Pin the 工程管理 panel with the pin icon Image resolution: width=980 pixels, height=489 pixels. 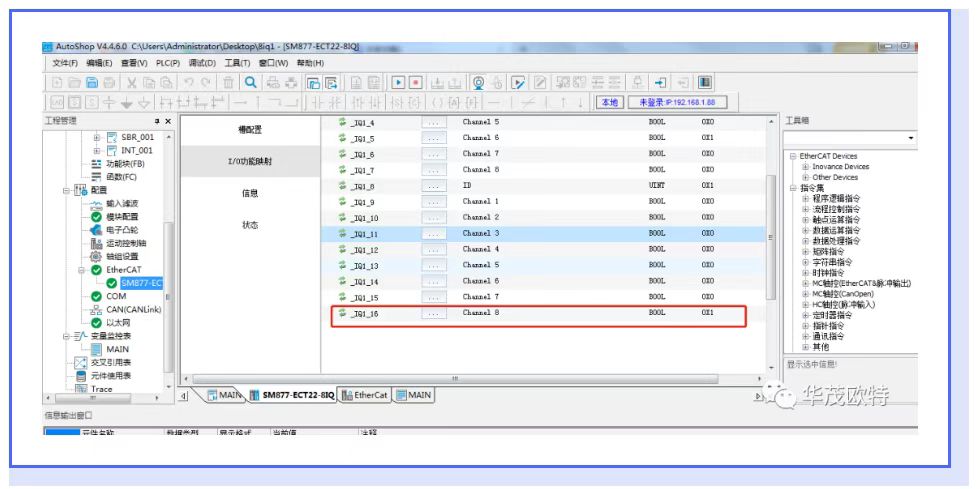click(158, 121)
